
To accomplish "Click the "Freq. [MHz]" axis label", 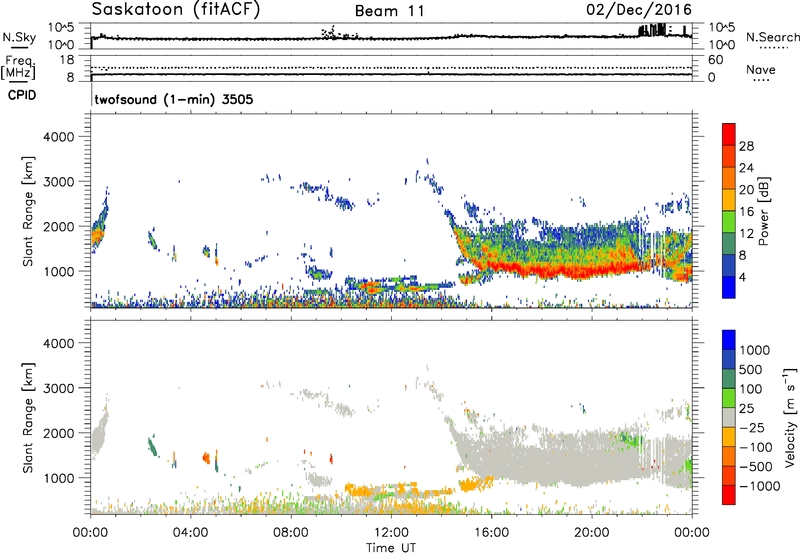I will [18, 67].
